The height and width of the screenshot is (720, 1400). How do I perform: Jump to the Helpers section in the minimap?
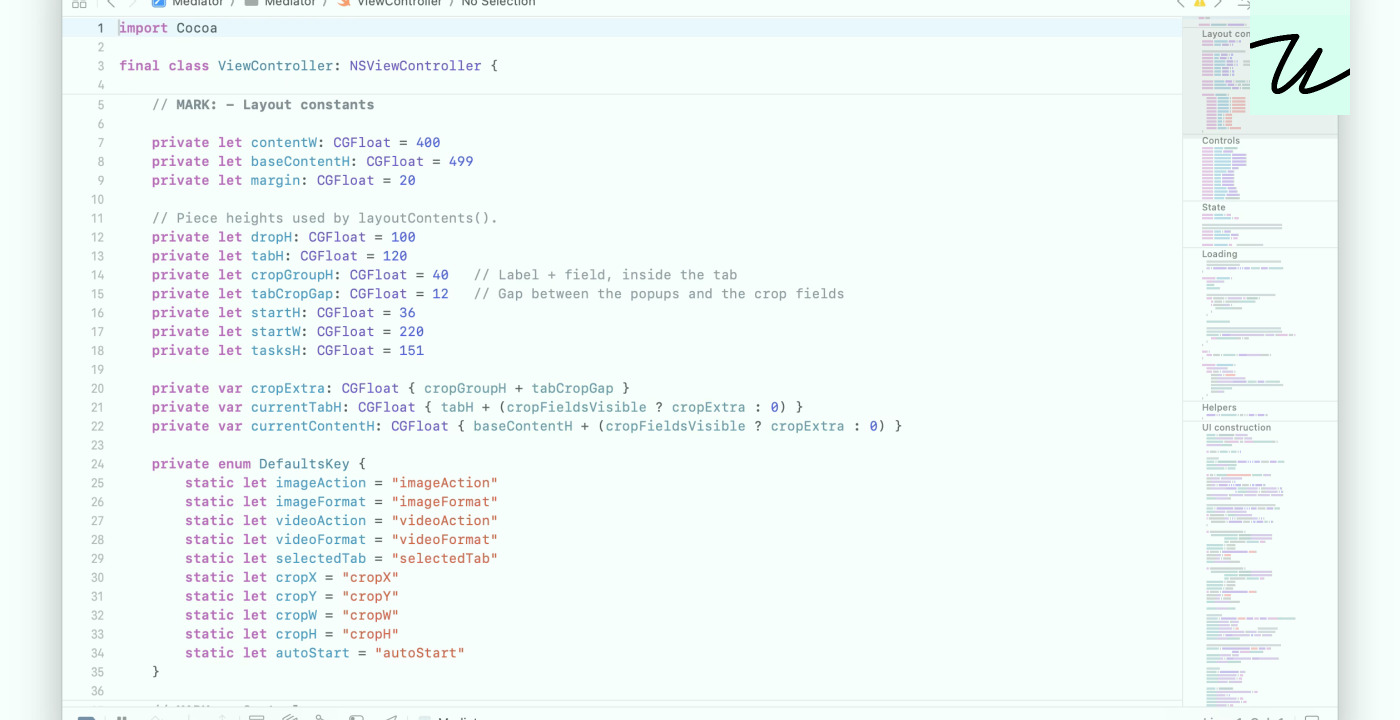[1219, 408]
